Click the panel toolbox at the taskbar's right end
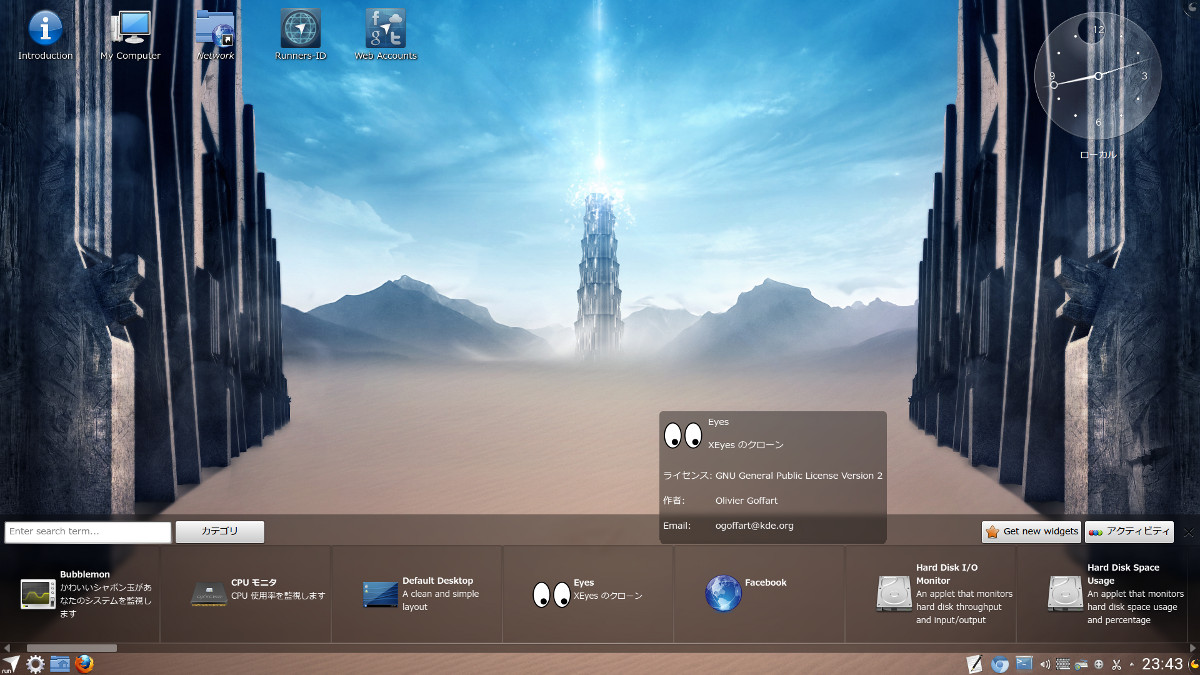The width and height of the screenshot is (1200, 675). coord(1193,664)
